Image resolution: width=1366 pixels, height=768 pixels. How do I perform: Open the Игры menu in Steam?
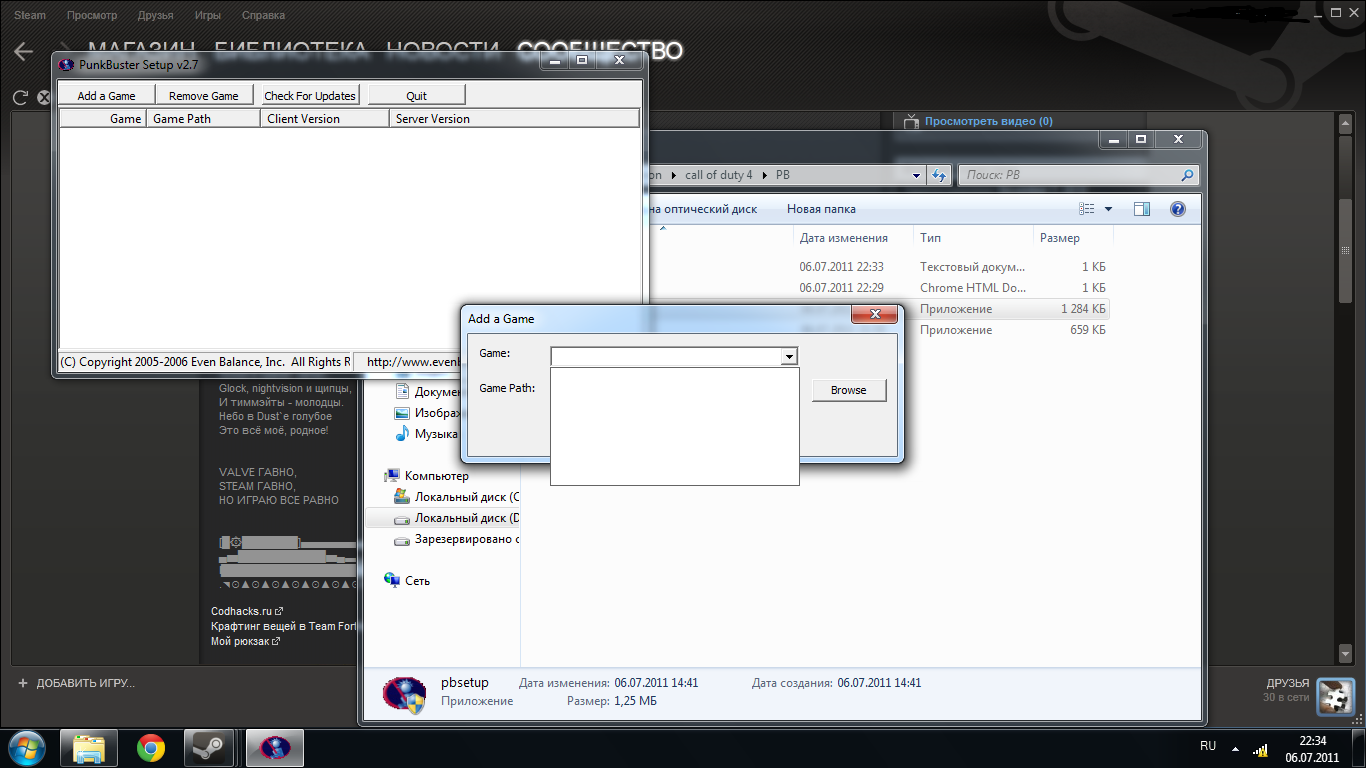pyautogui.click(x=208, y=15)
